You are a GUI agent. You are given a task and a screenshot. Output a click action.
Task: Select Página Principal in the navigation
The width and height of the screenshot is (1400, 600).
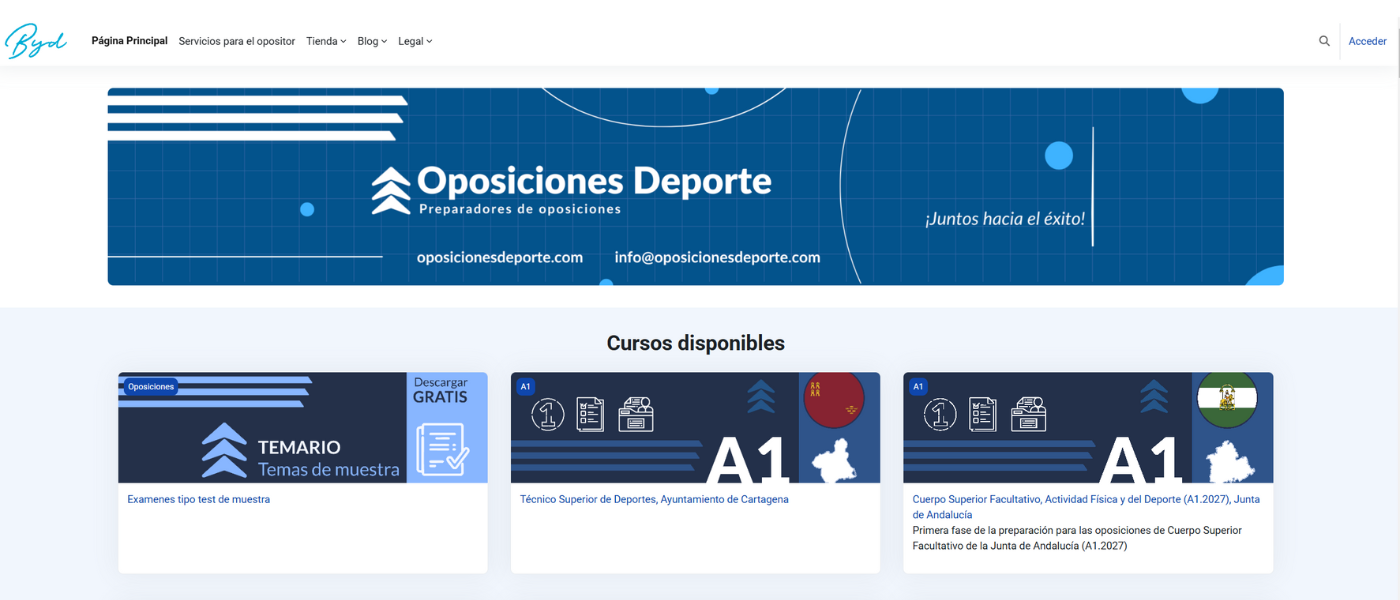tap(129, 41)
